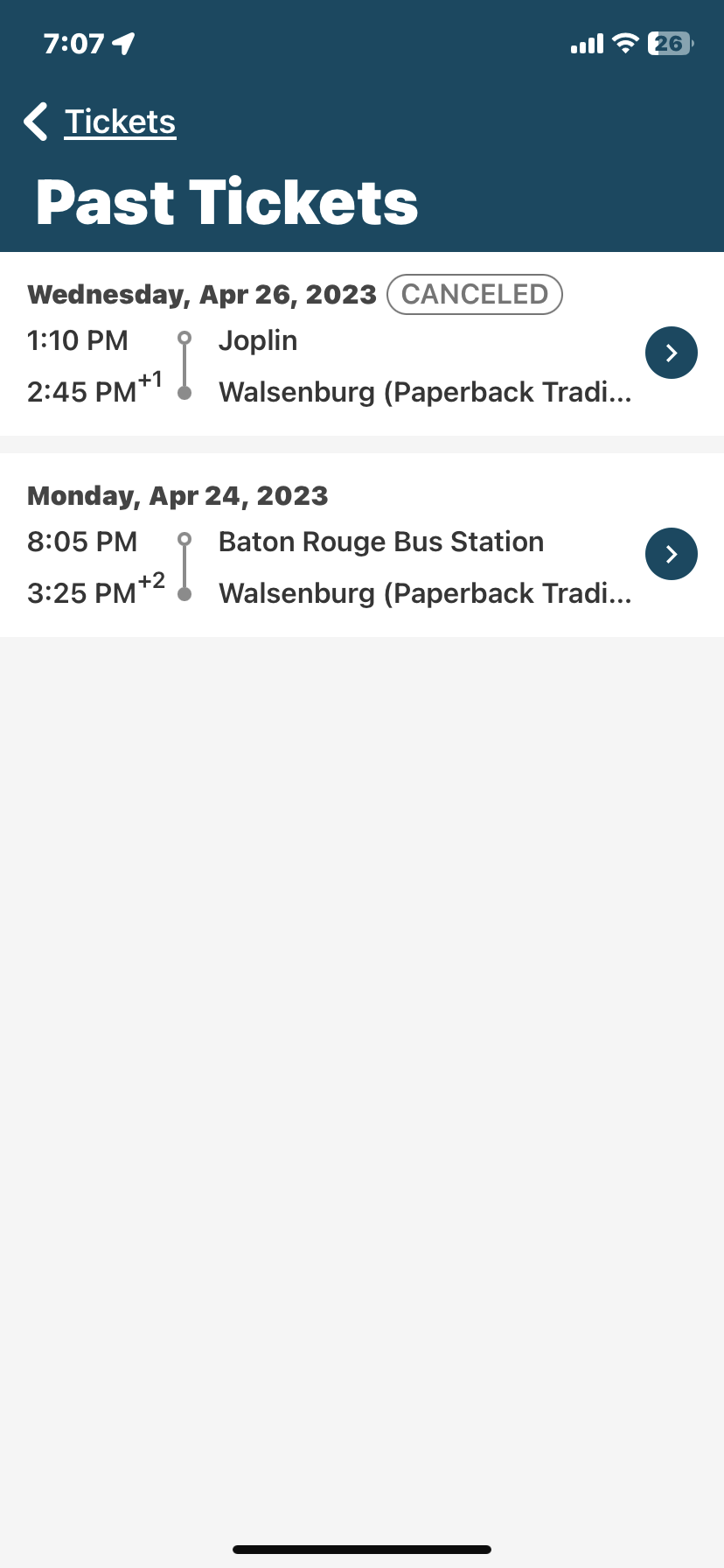
Task: Tap the home indicator bar
Action: (362, 1550)
